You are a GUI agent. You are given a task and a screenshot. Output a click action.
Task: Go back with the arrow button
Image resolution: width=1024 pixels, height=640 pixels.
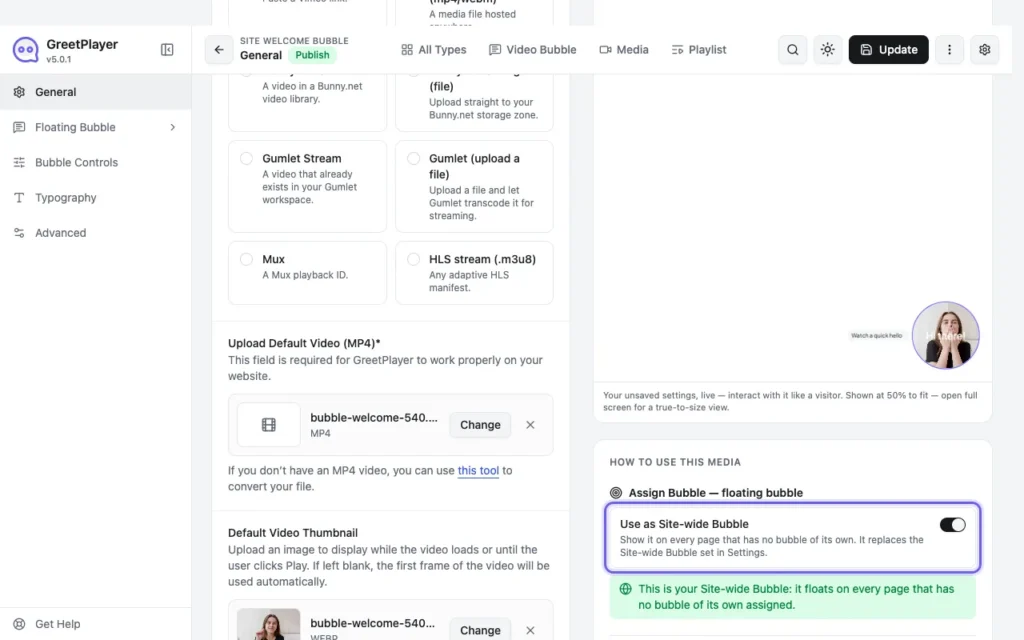[x=219, y=50]
